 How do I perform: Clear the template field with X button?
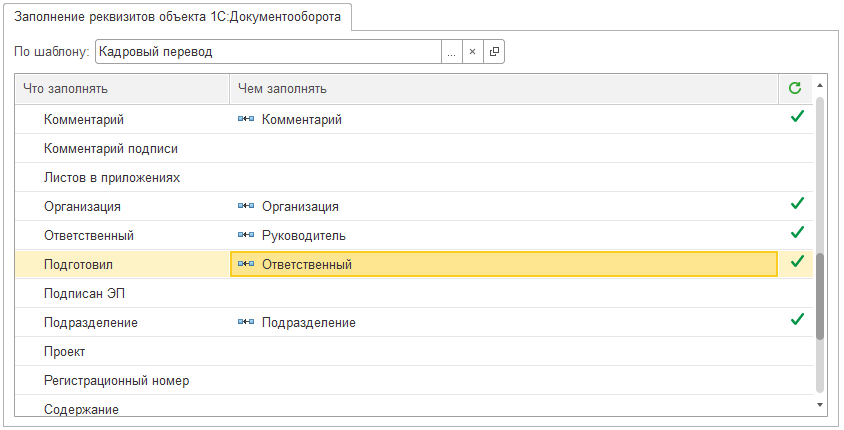coord(473,52)
